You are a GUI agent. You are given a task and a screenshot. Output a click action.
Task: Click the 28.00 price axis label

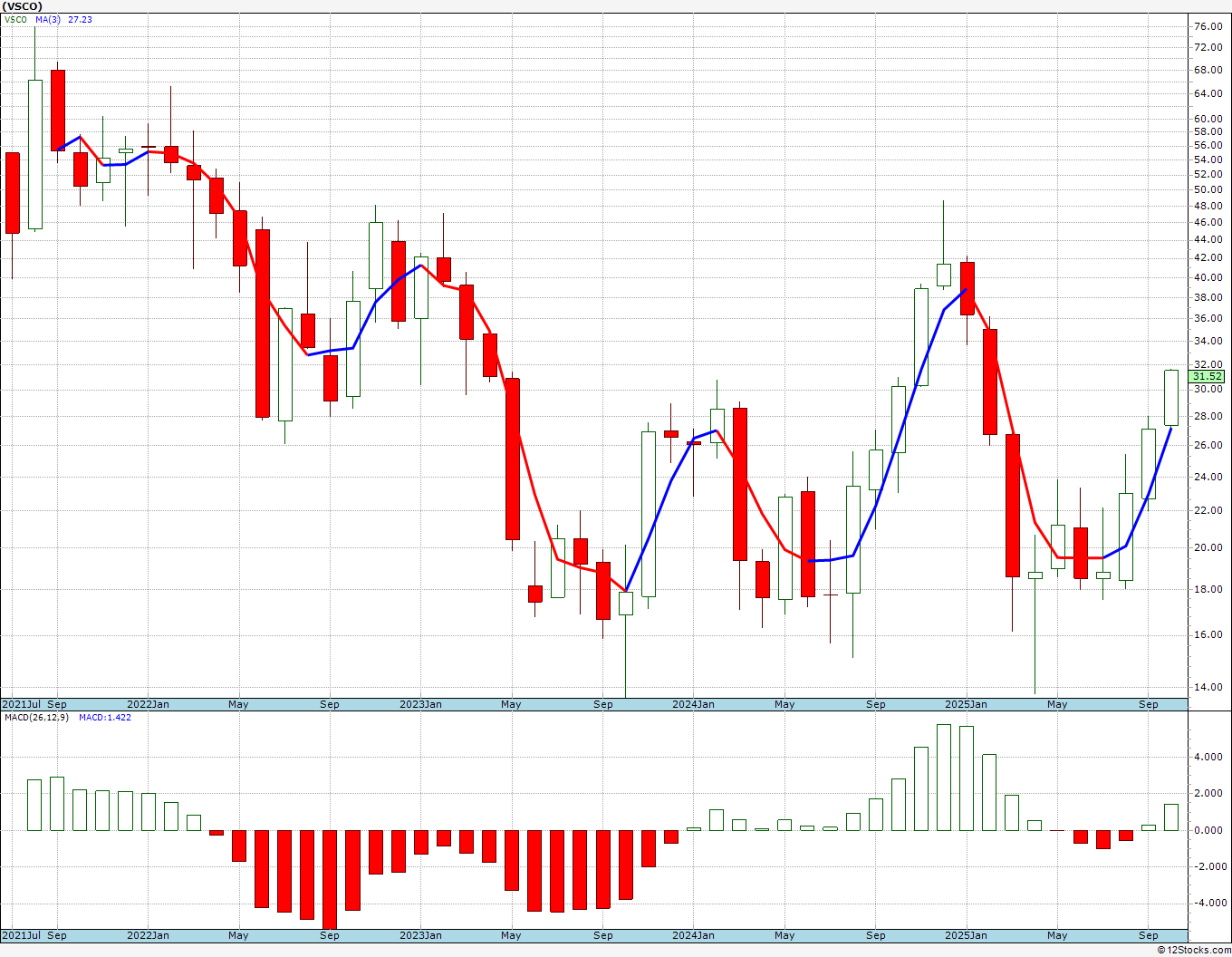[x=1208, y=416]
